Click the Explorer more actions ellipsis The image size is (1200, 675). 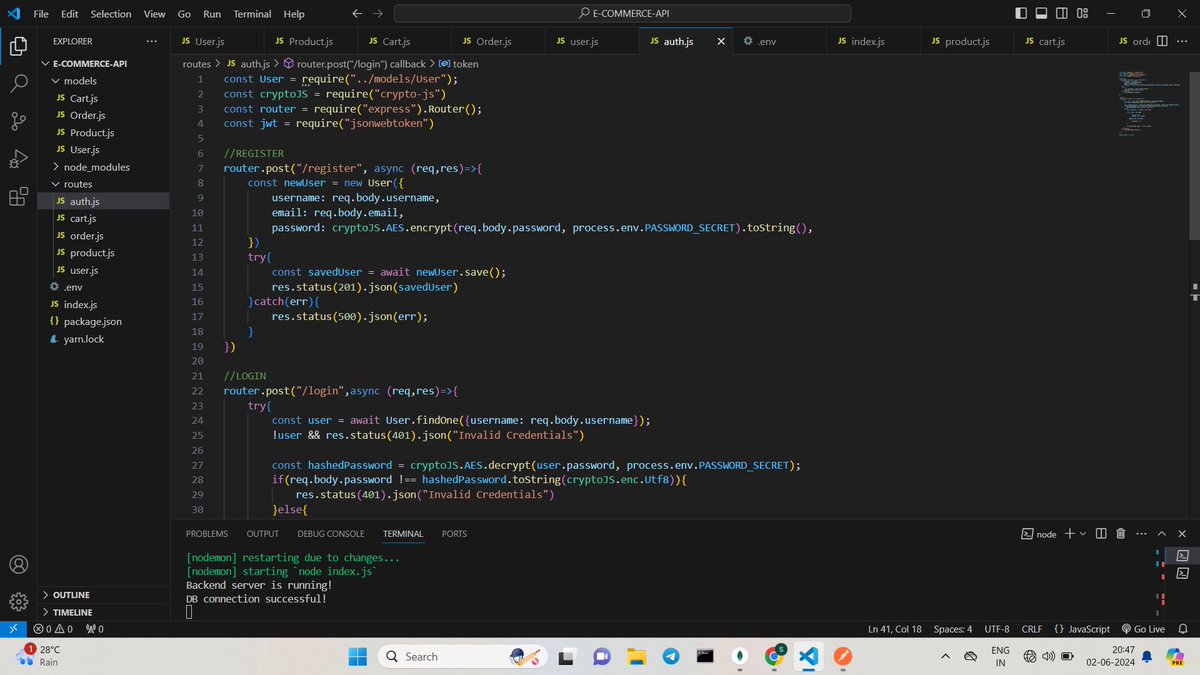coord(151,41)
